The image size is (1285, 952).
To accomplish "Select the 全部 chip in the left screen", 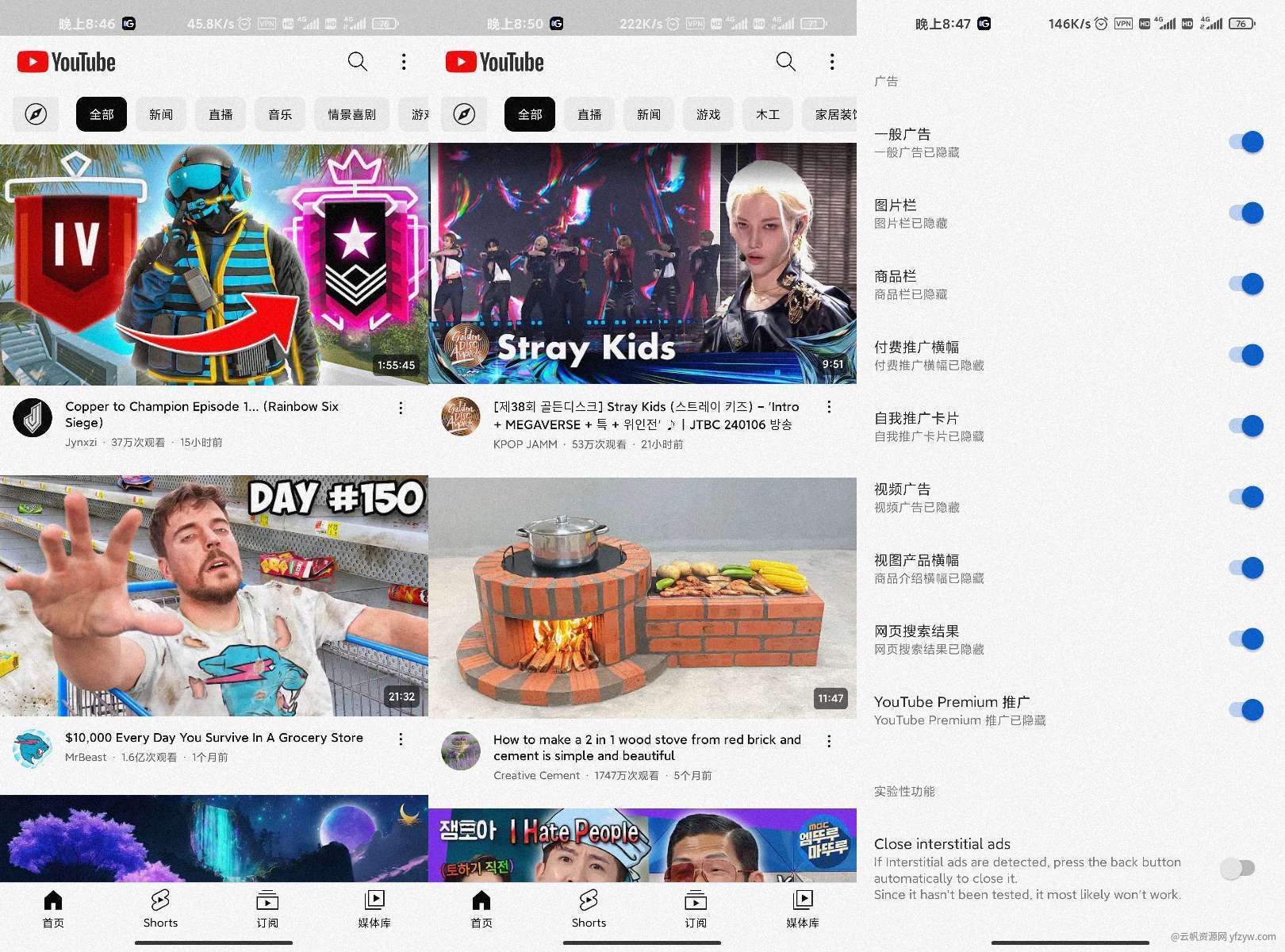I will tap(102, 114).
